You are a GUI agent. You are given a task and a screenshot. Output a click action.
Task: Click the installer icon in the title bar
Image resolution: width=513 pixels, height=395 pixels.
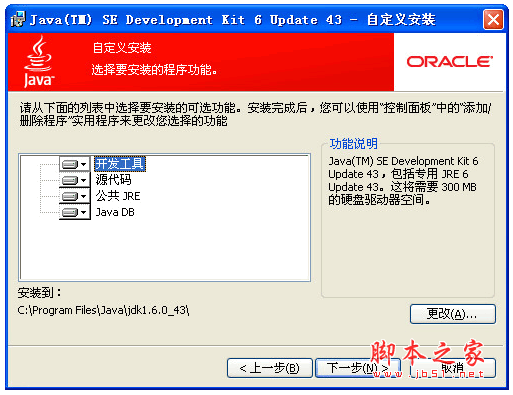tap(18, 19)
